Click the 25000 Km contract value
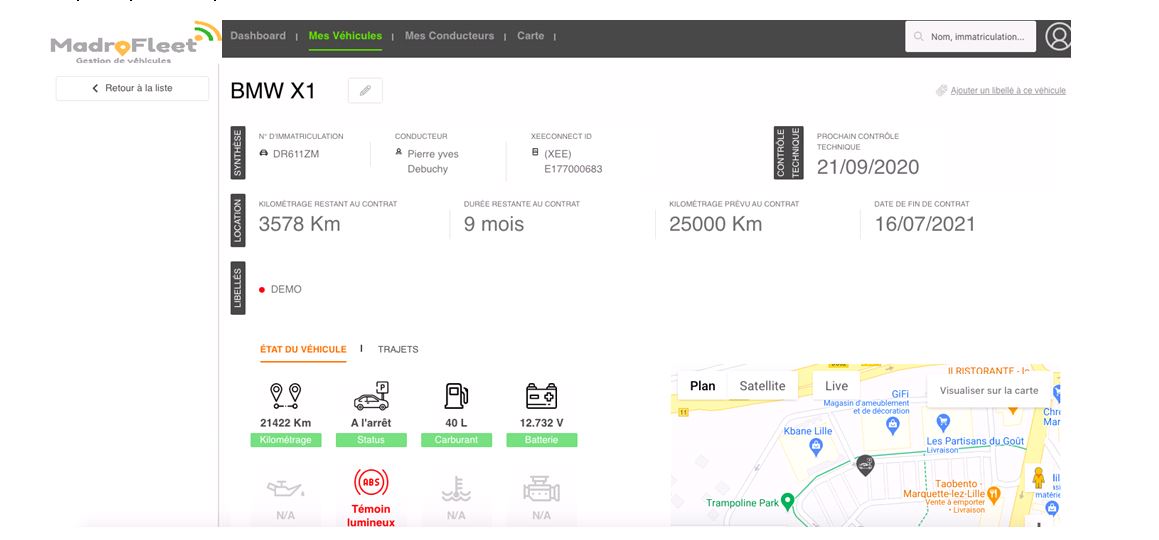Image resolution: width=1159 pixels, height=540 pixels. (x=716, y=224)
